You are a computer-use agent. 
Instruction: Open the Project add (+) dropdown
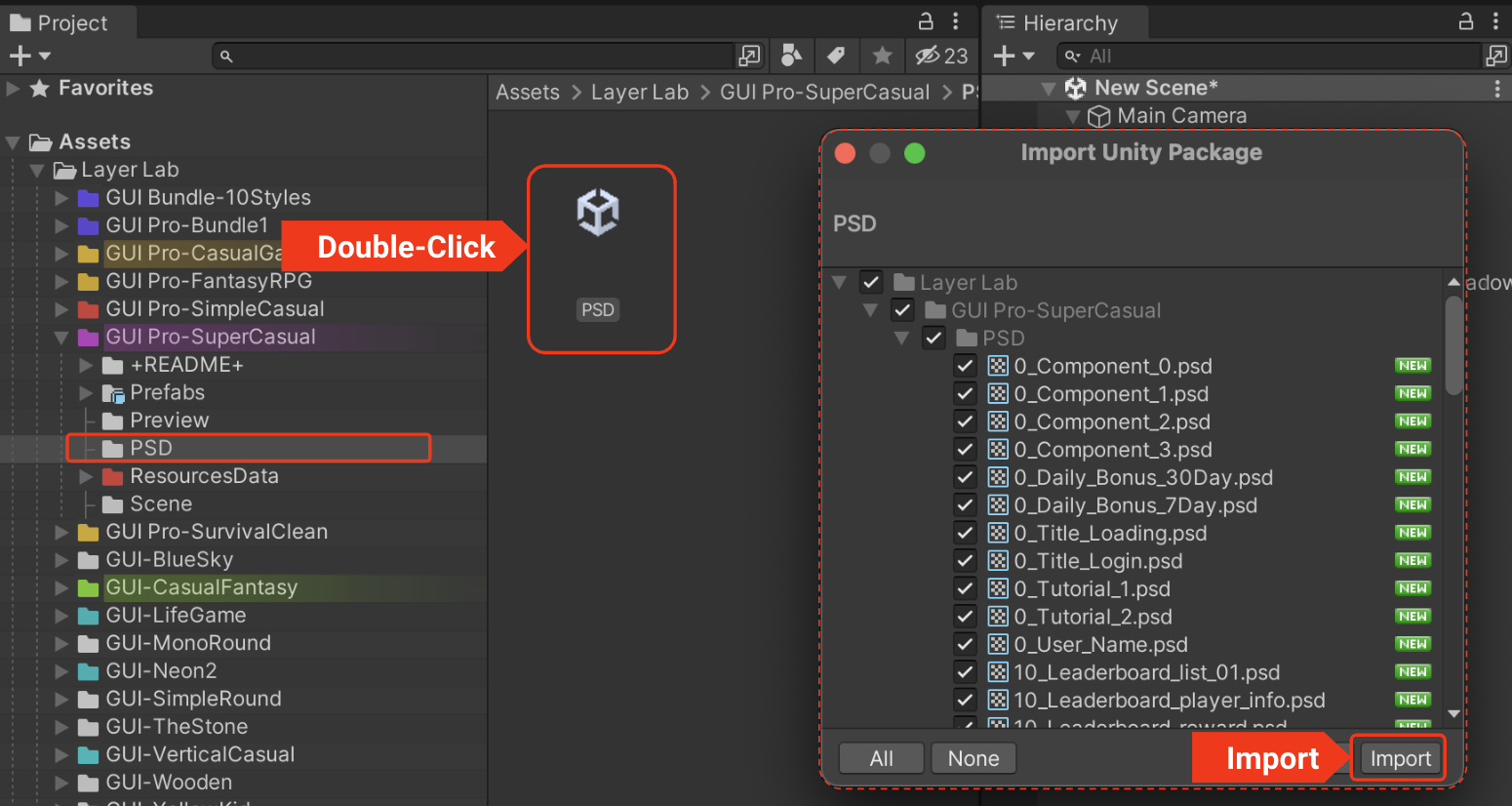[x=29, y=56]
